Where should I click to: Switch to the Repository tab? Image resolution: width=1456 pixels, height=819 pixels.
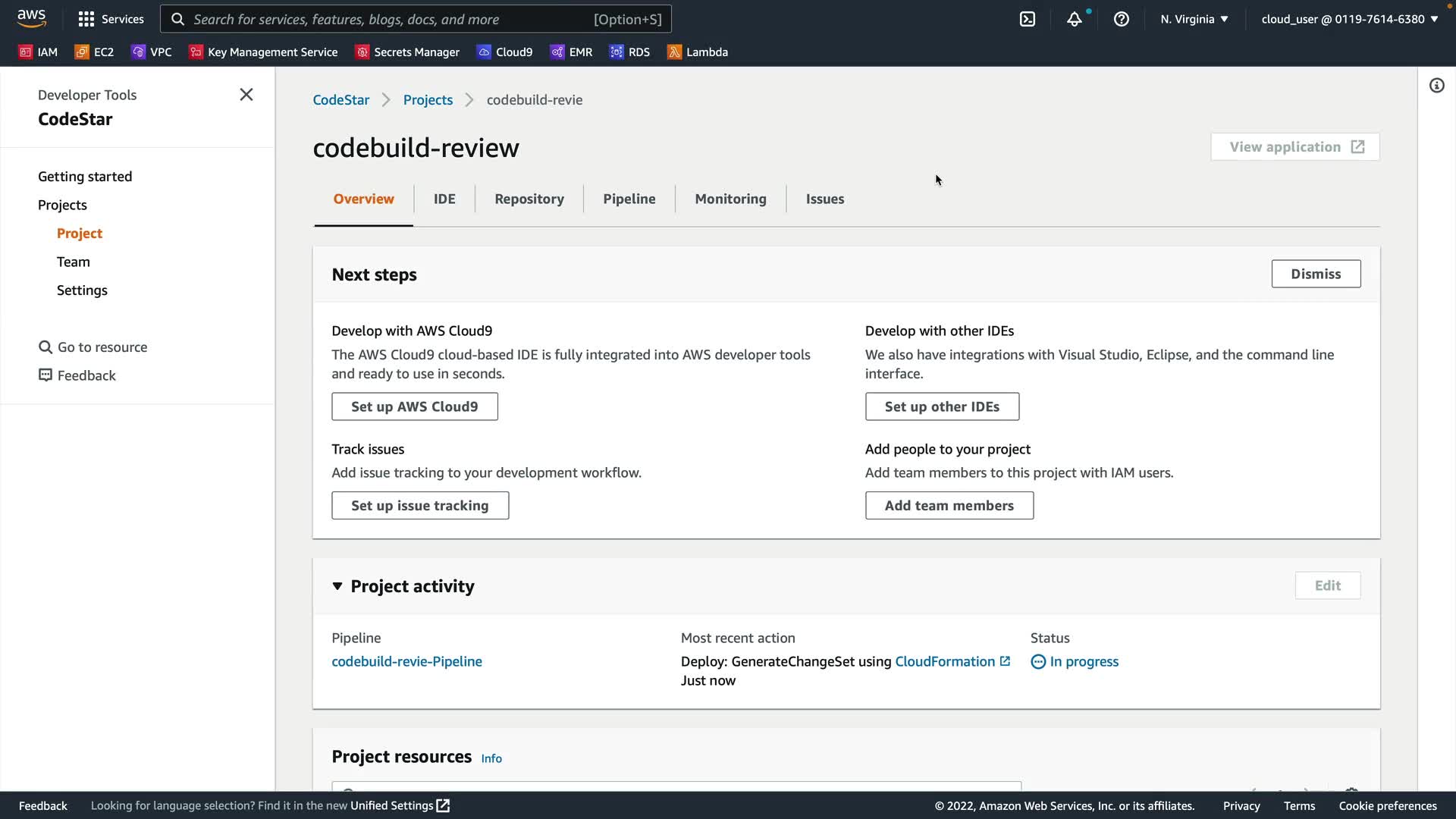[529, 199]
